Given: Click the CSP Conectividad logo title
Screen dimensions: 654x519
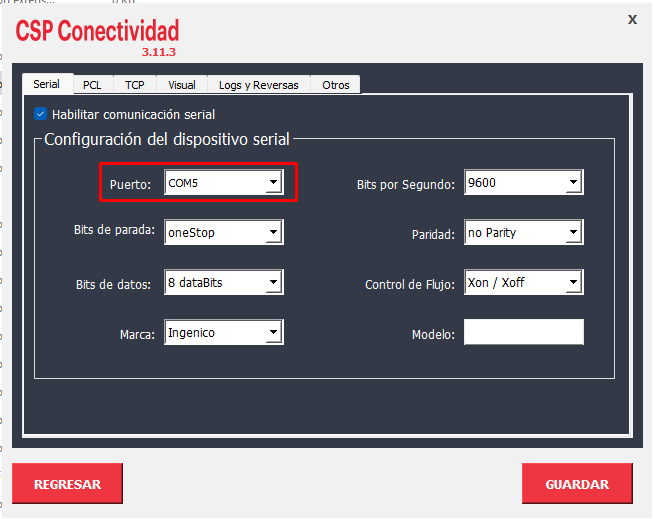Looking at the screenshot, I should tap(97, 30).
